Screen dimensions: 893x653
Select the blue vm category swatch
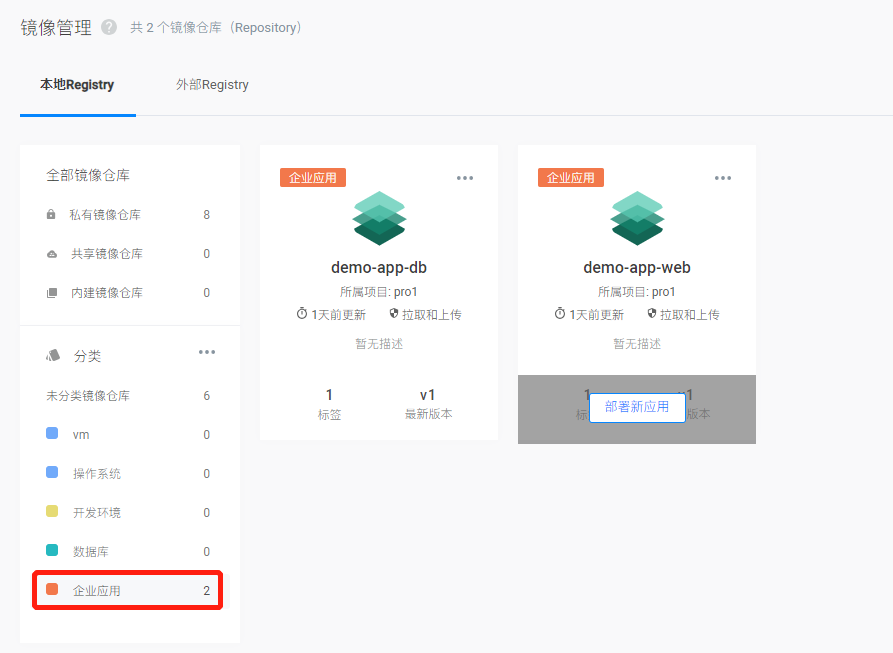pyautogui.click(x=52, y=434)
